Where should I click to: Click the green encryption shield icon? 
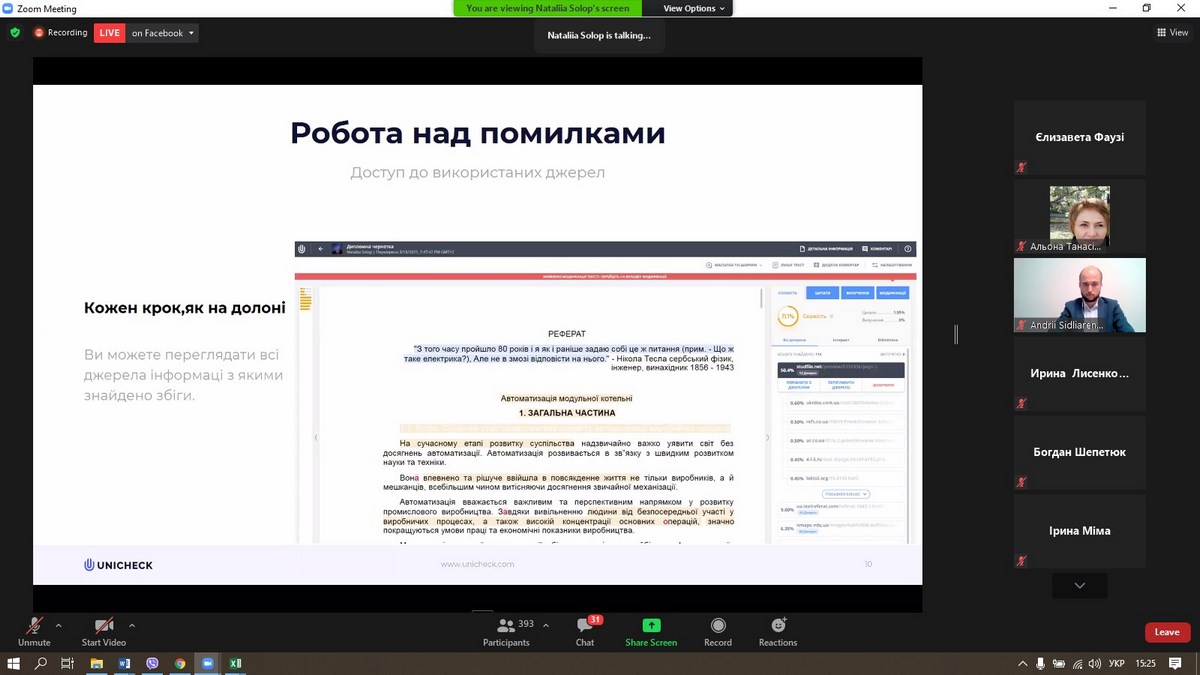pyautogui.click(x=15, y=33)
